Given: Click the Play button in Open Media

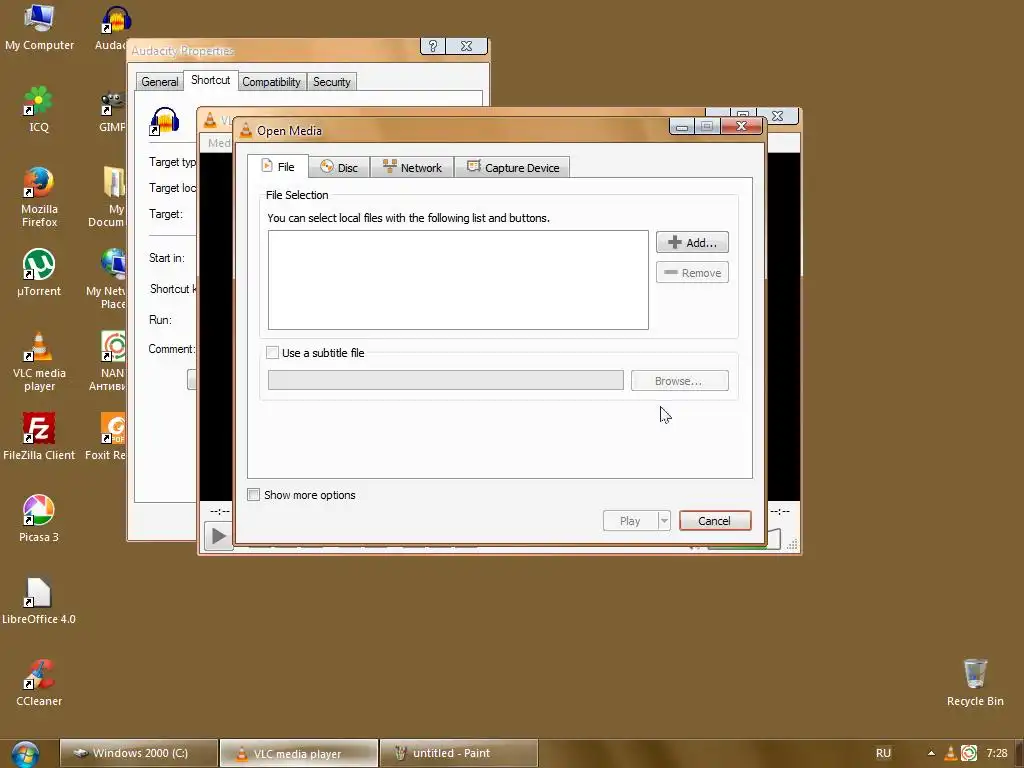Looking at the screenshot, I should [x=630, y=520].
